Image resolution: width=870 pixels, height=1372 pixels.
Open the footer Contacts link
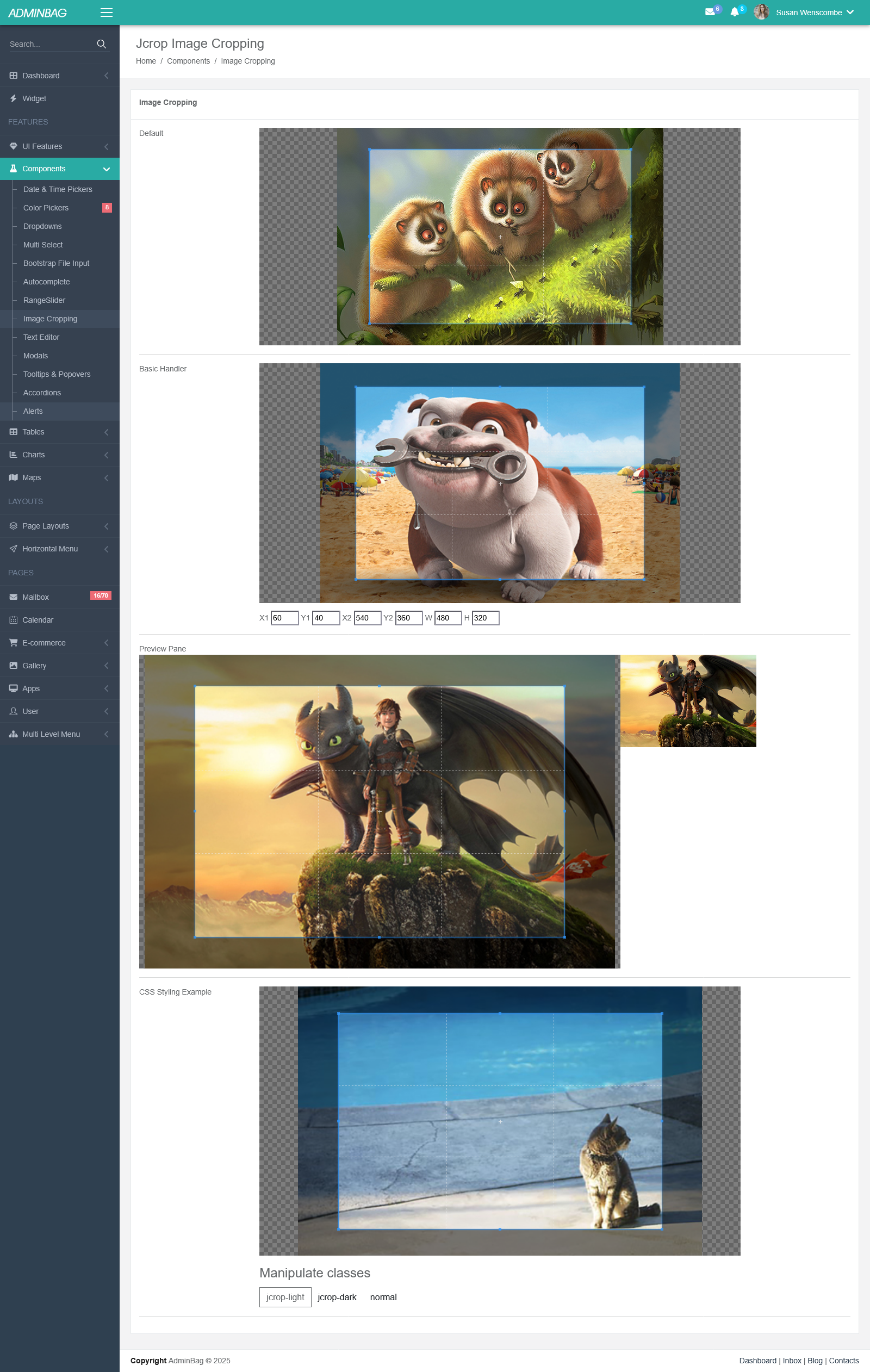click(844, 1361)
